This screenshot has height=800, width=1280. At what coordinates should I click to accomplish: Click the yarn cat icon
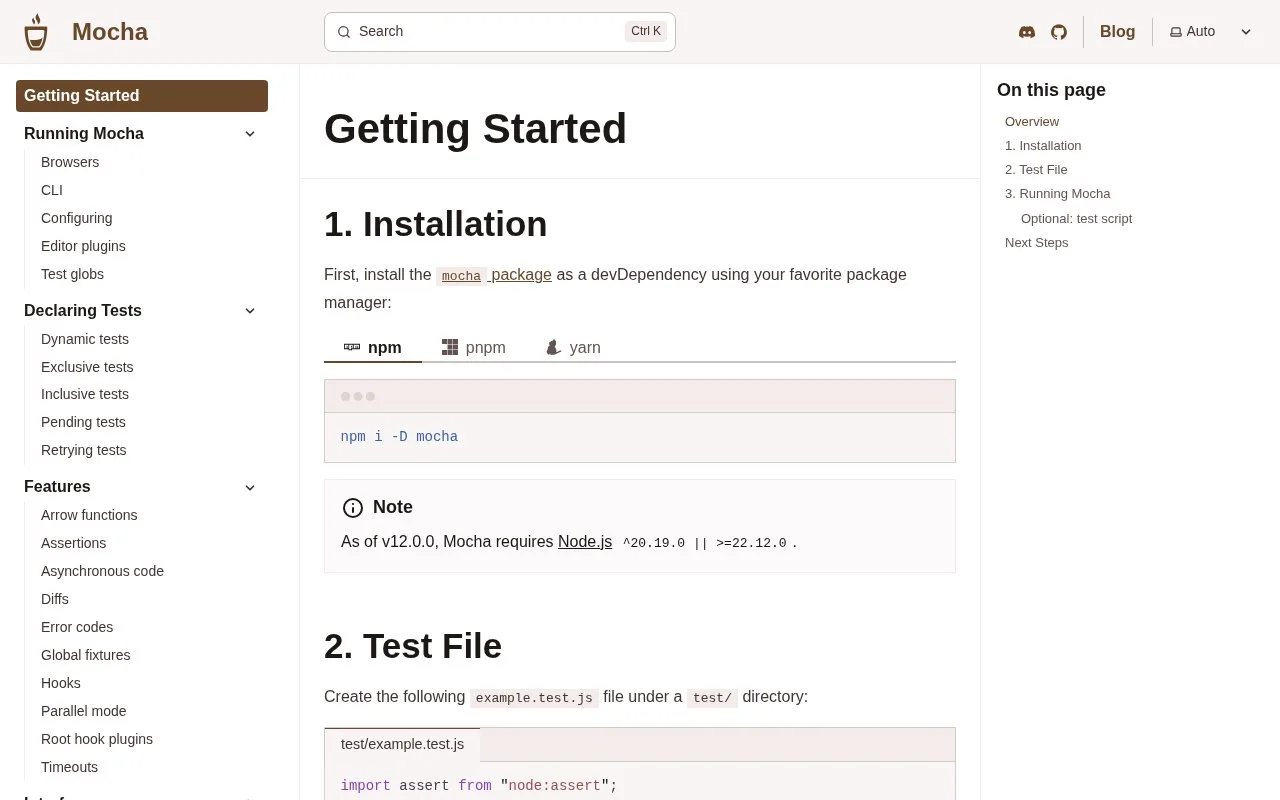click(x=554, y=347)
